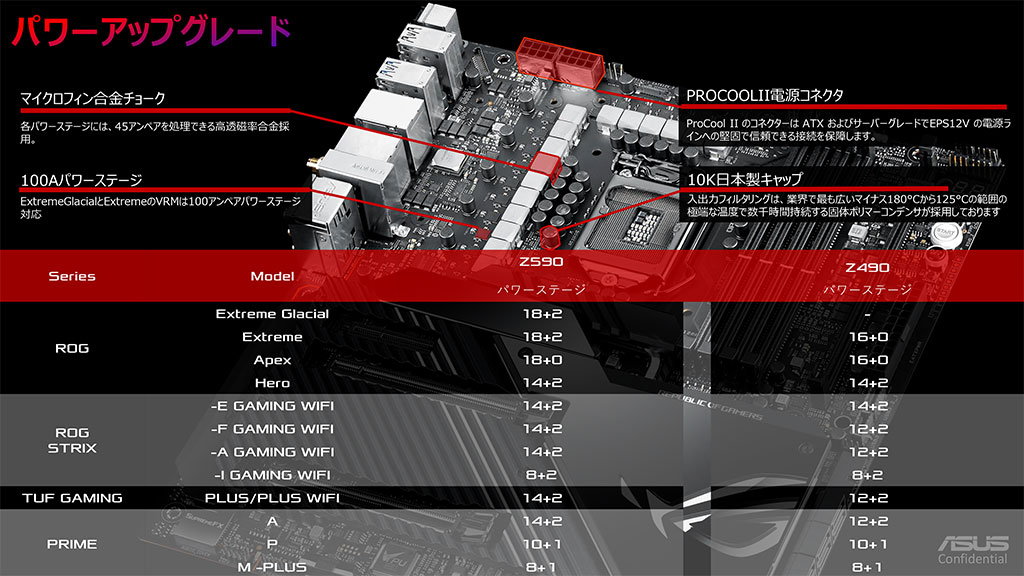
Task: Click the heading '10K日本製キャップ'
Action: (x=744, y=179)
